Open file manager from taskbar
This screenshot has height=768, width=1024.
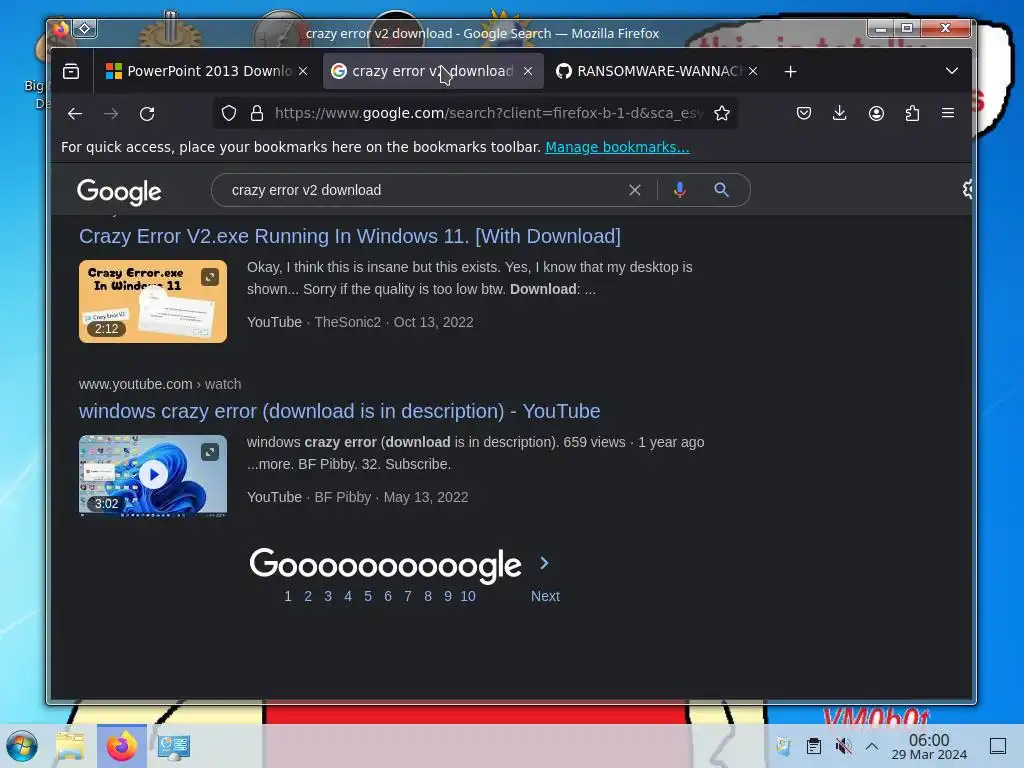pyautogui.click(x=71, y=746)
